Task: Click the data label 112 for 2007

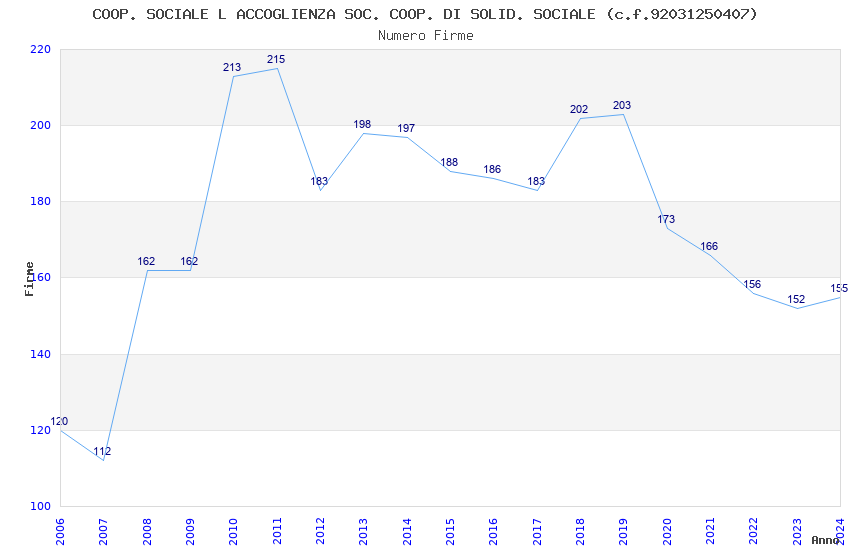Action: tap(102, 451)
